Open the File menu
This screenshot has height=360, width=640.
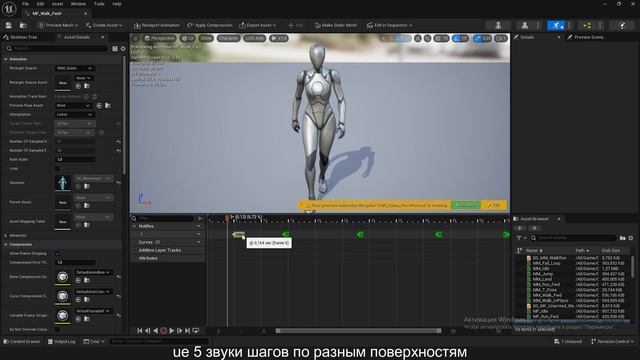pos(25,4)
